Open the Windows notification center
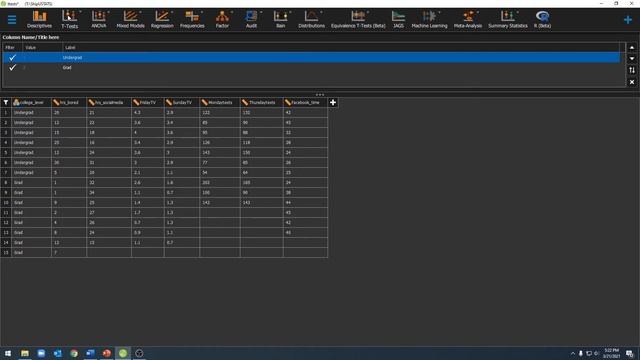 click(x=629, y=353)
